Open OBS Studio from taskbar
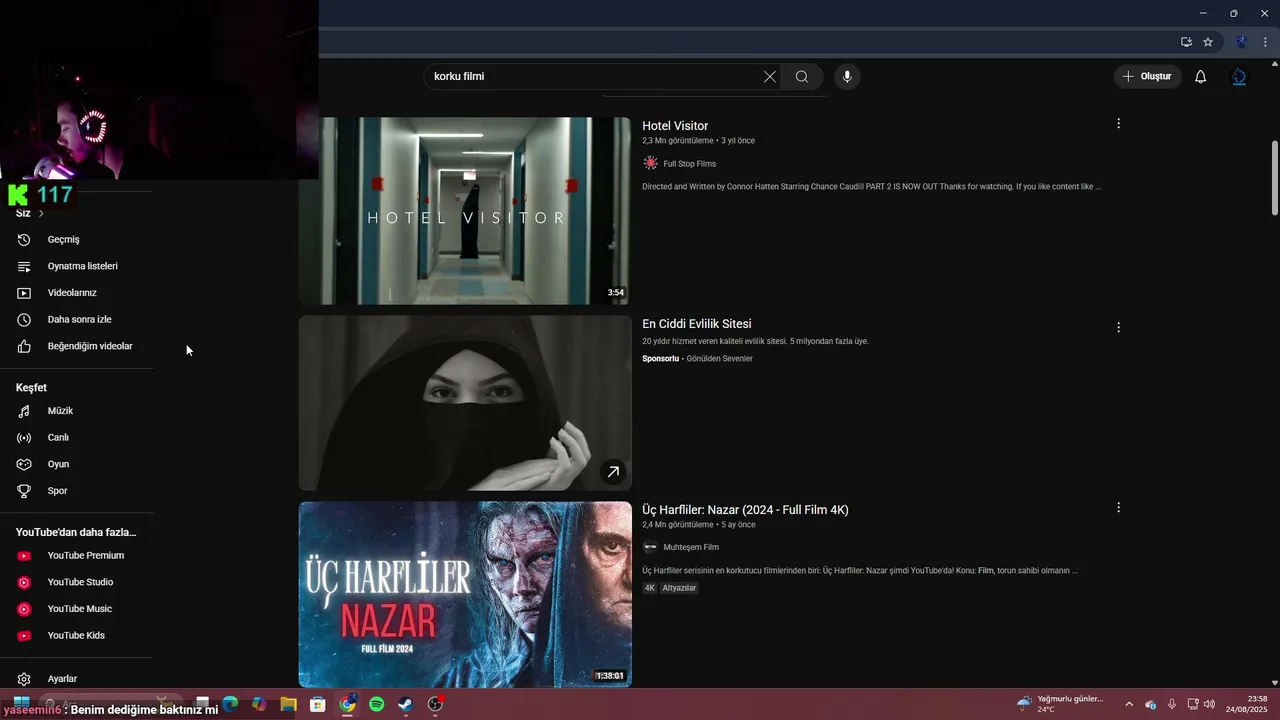 [x=435, y=704]
